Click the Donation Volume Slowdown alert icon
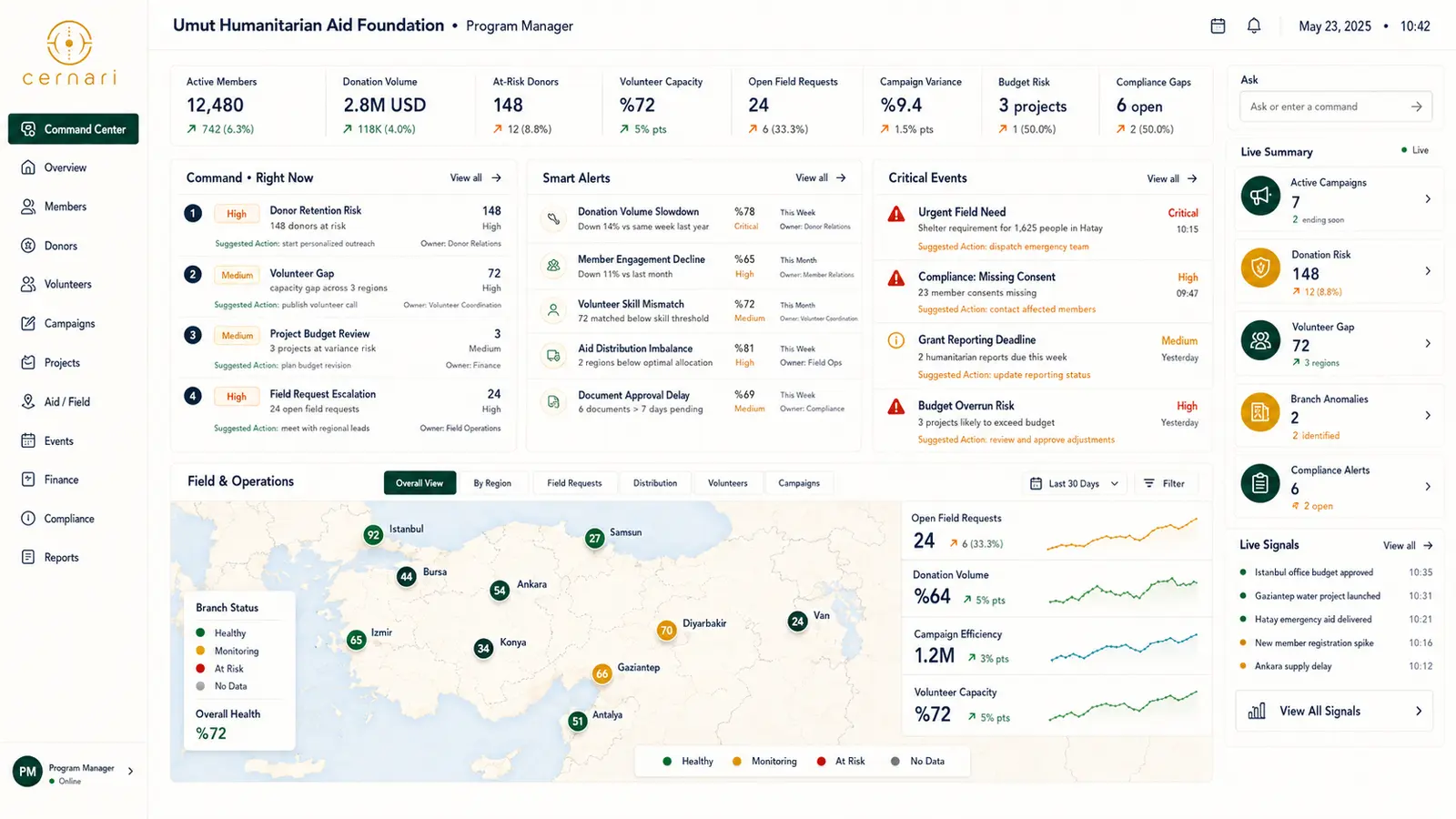Viewport: 1456px width, 819px height. coord(552,218)
